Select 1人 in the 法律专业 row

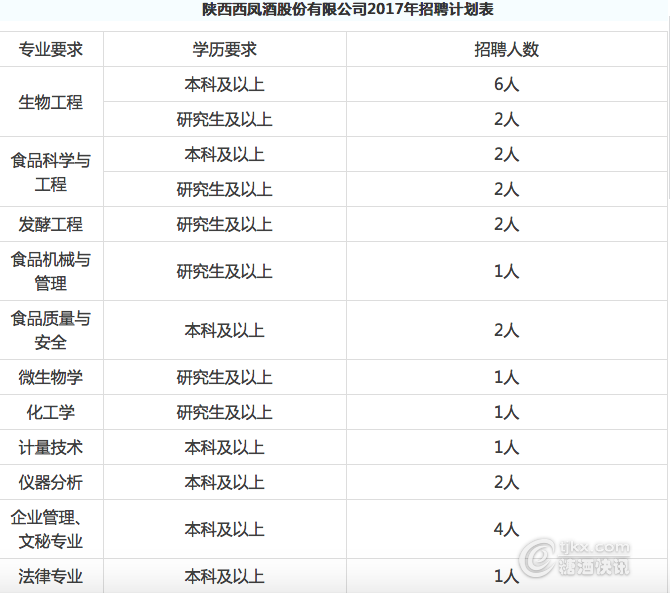(x=506, y=576)
